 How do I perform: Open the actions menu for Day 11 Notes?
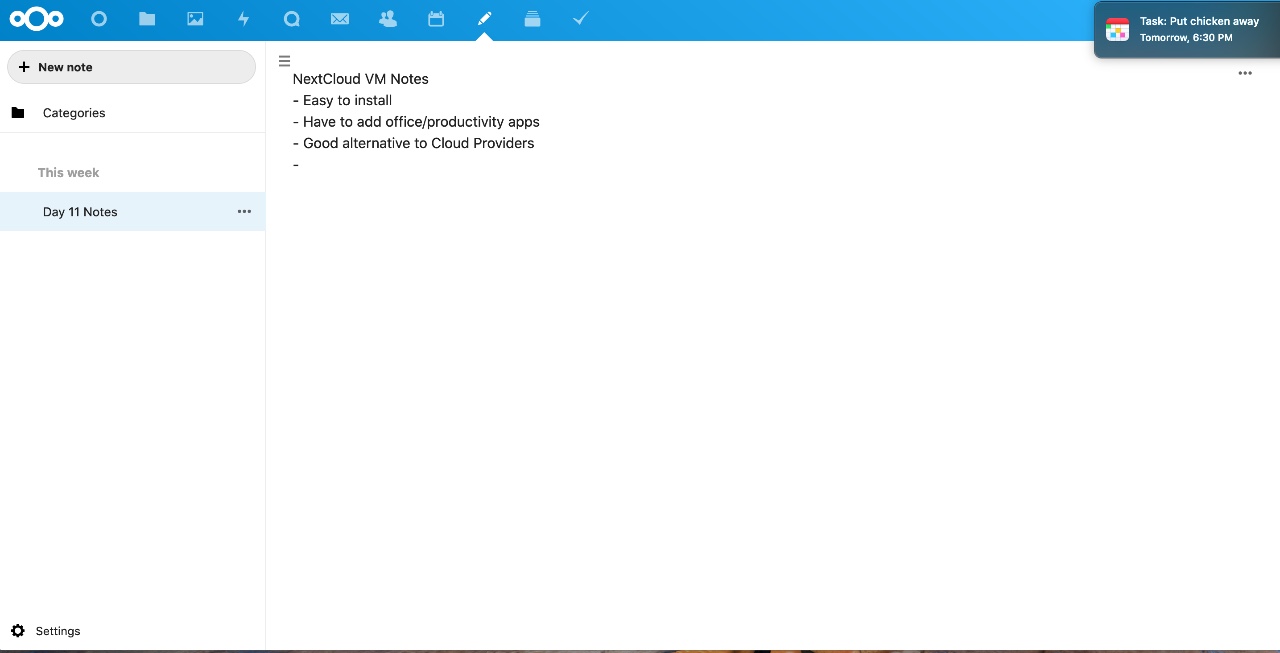(x=244, y=211)
